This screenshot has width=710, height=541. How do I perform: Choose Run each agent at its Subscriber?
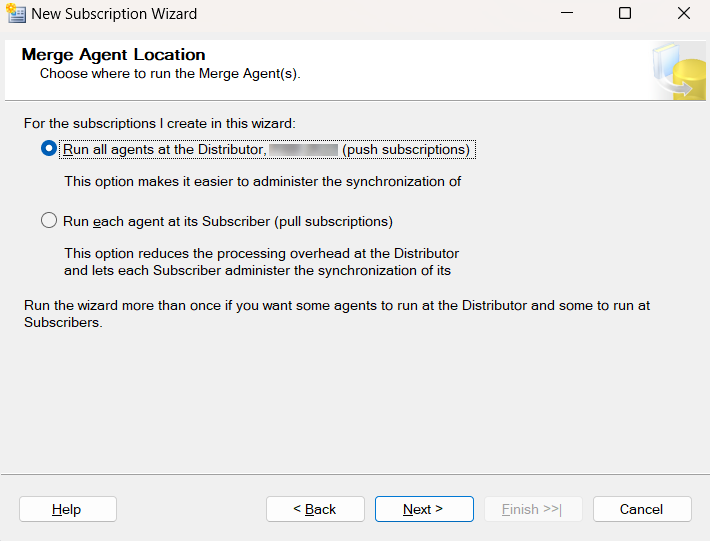(x=49, y=221)
